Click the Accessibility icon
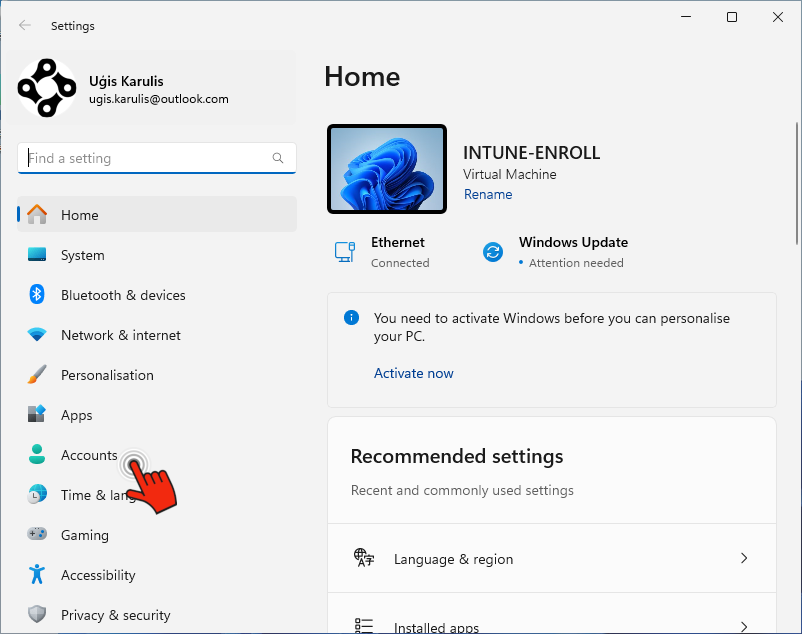Screen dimensions: 802x634 (x=34, y=575)
